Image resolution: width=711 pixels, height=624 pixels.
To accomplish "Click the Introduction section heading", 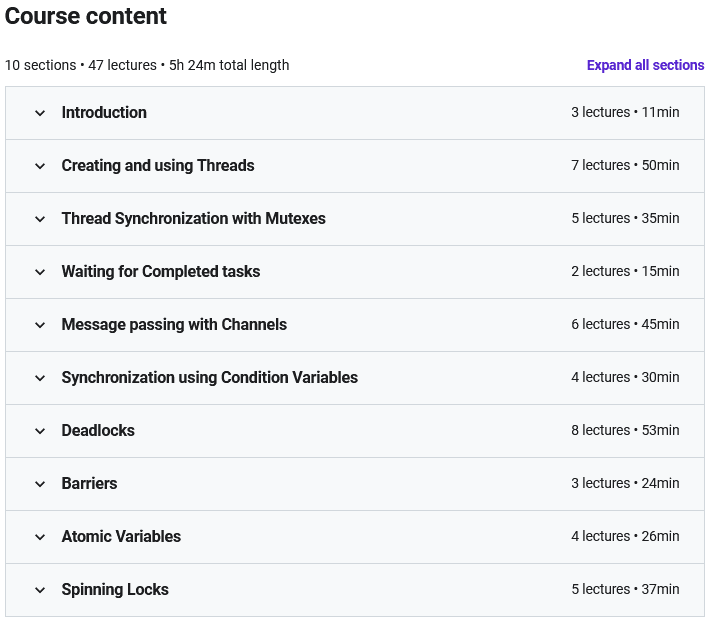I will 104,112.
